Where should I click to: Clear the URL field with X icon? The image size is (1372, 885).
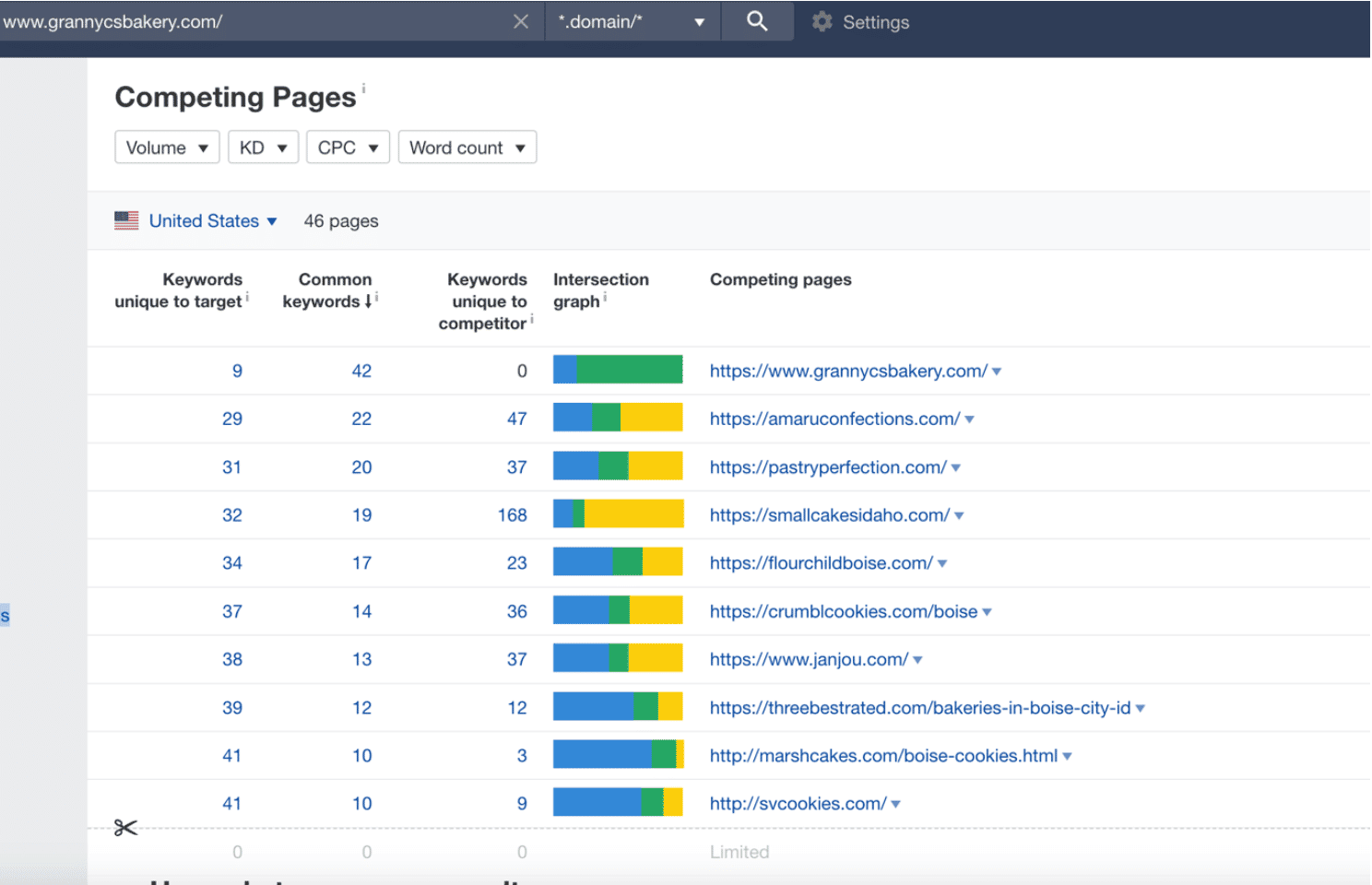click(521, 21)
